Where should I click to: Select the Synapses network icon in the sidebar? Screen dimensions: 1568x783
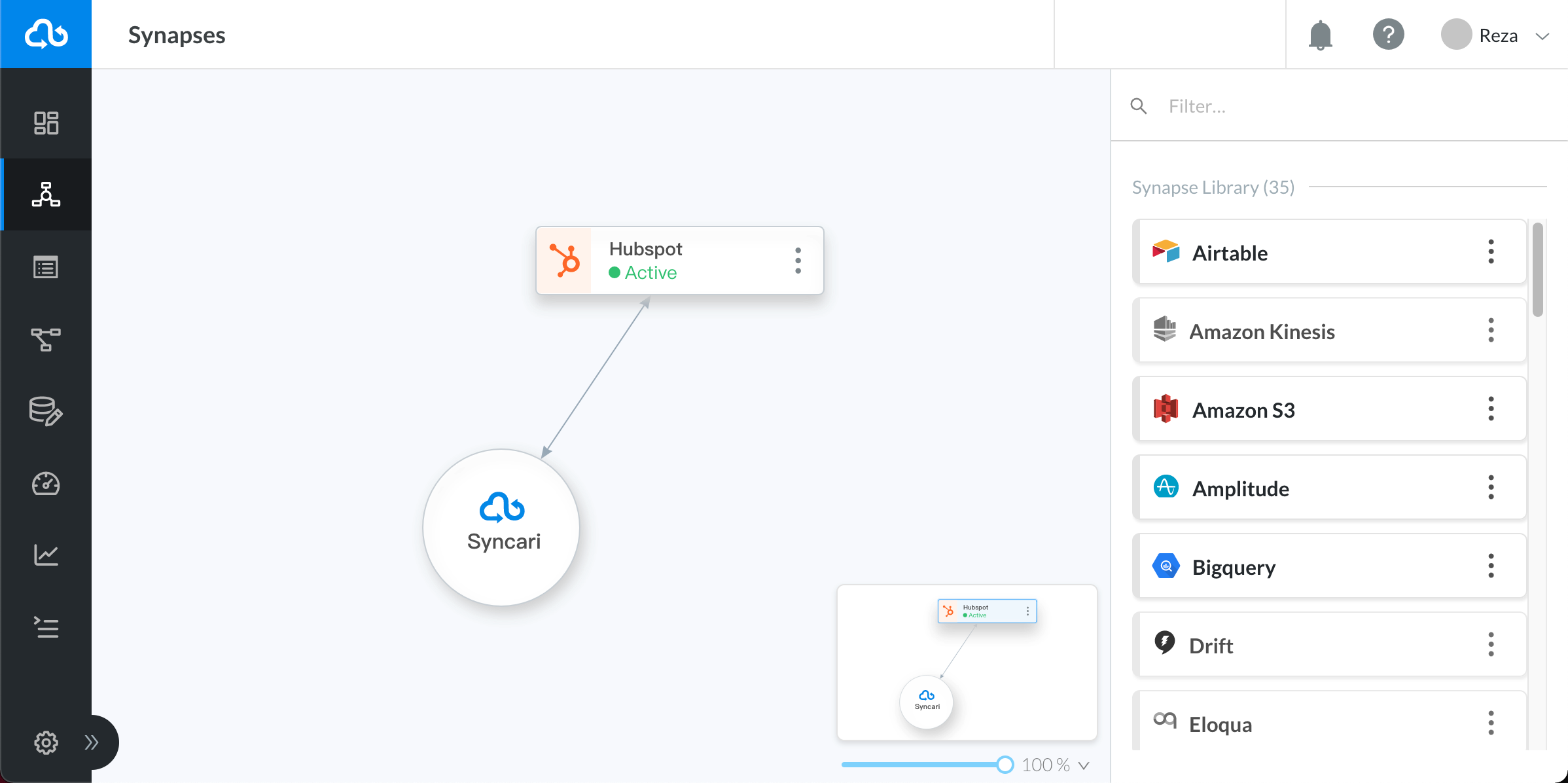point(46,194)
